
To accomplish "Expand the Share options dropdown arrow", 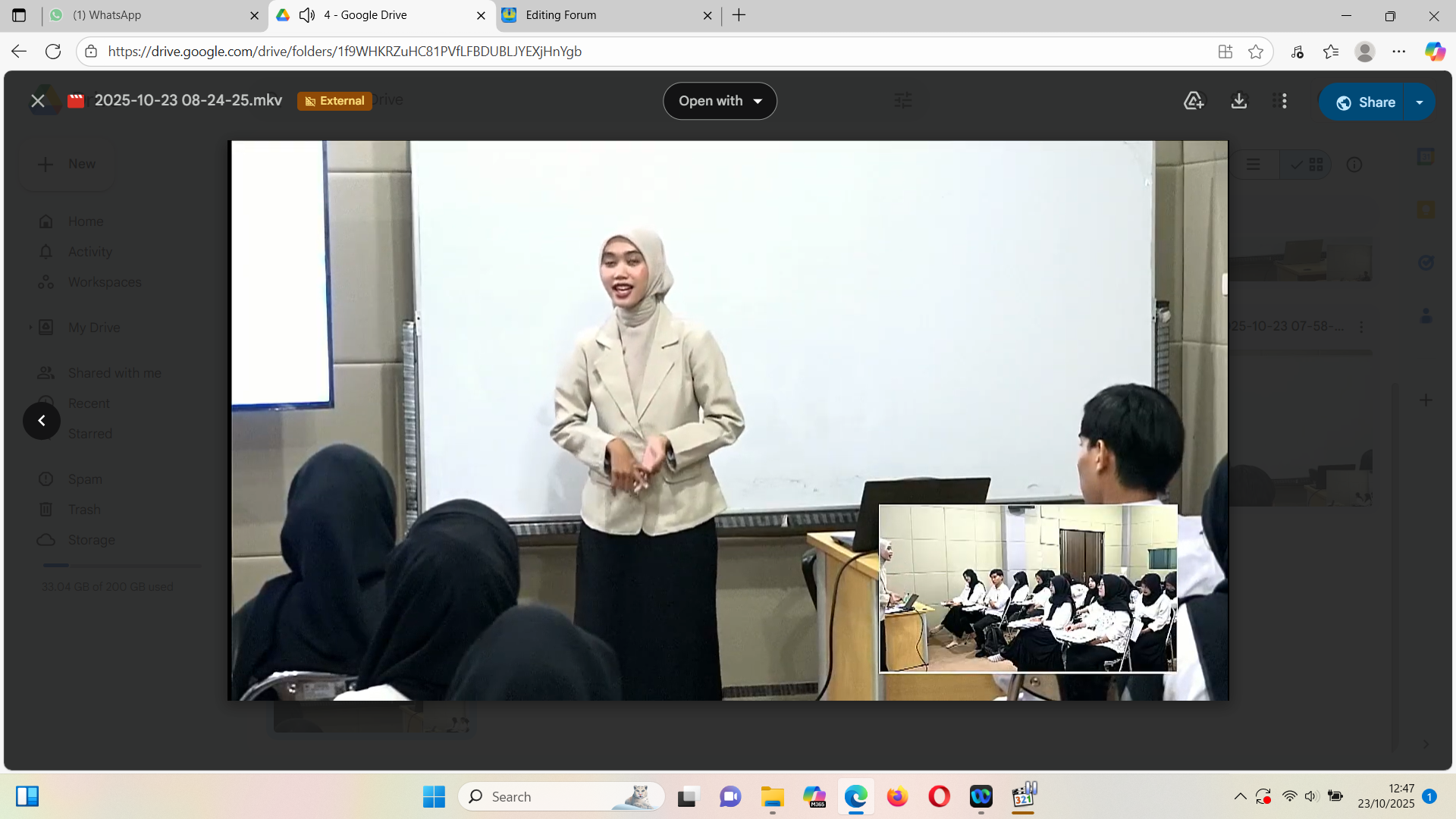I will point(1420,102).
